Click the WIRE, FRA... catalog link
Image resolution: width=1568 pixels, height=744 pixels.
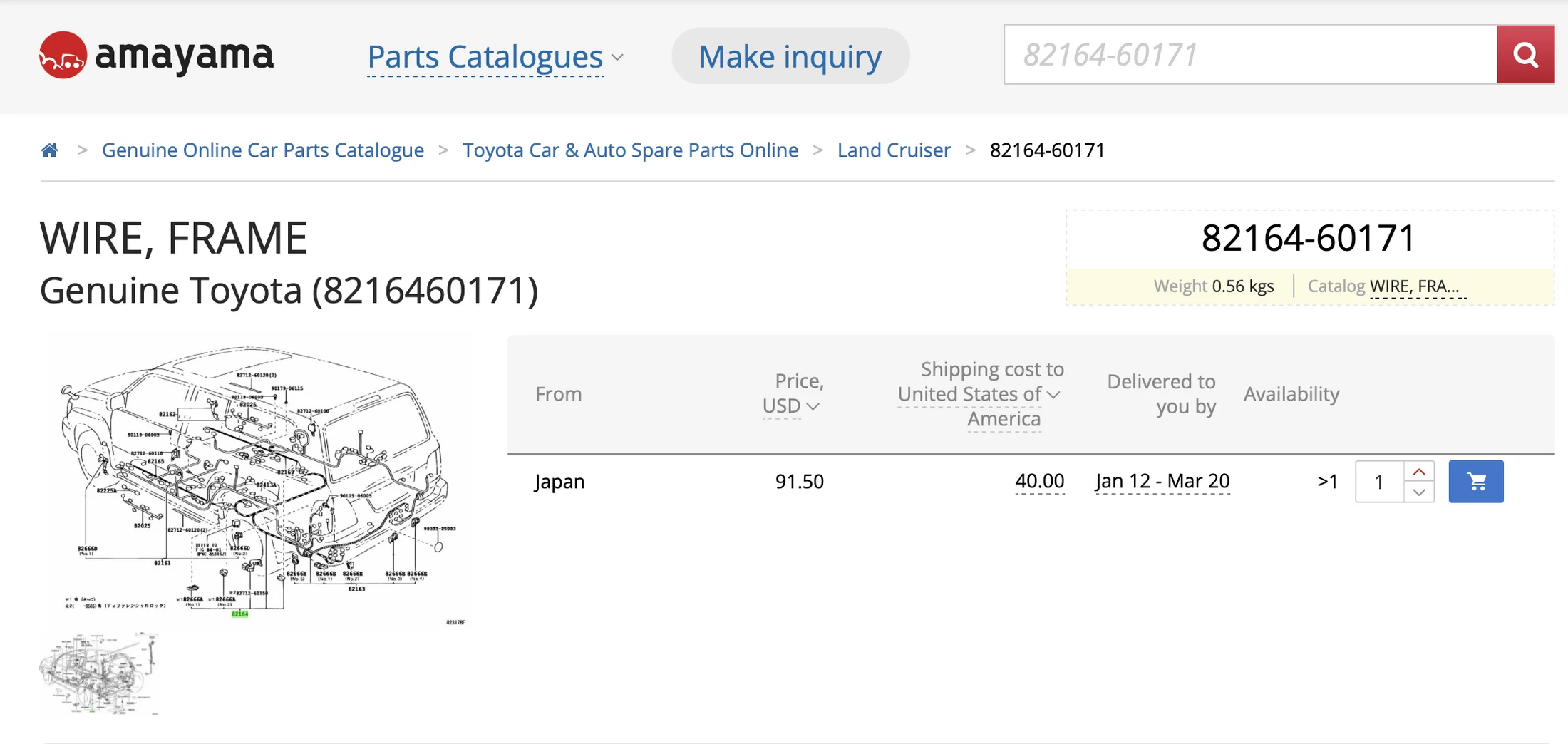pos(1417,286)
